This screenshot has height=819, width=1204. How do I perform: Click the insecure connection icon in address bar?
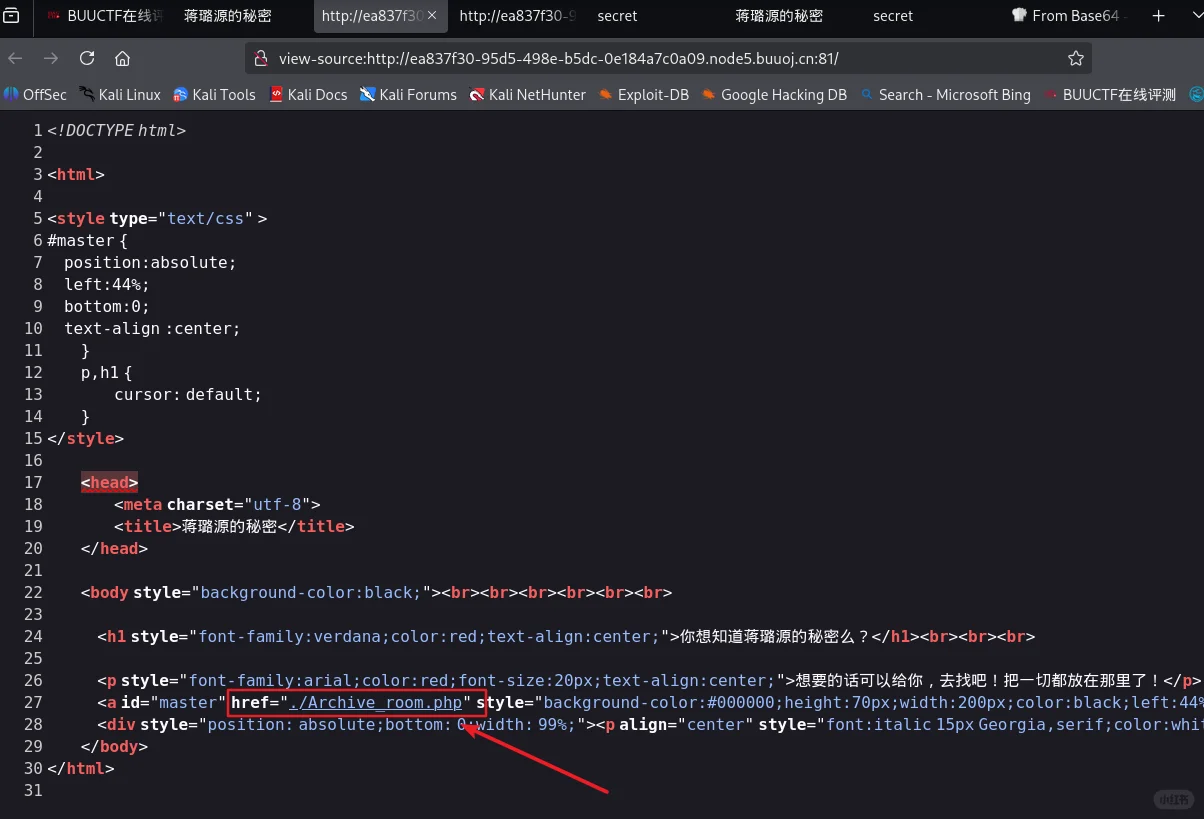pyautogui.click(x=261, y=58)
